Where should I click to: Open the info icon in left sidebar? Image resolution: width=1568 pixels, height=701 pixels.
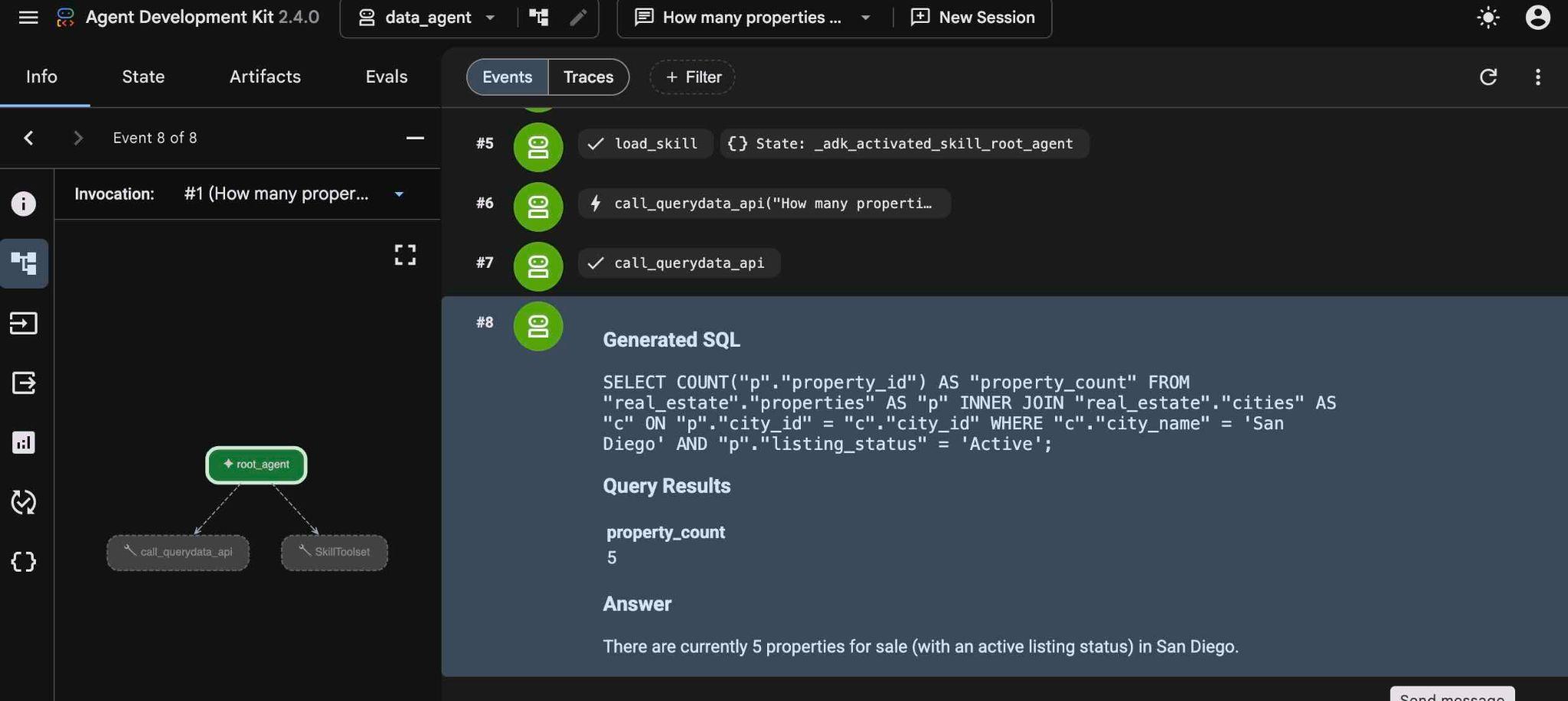(24, 204)
